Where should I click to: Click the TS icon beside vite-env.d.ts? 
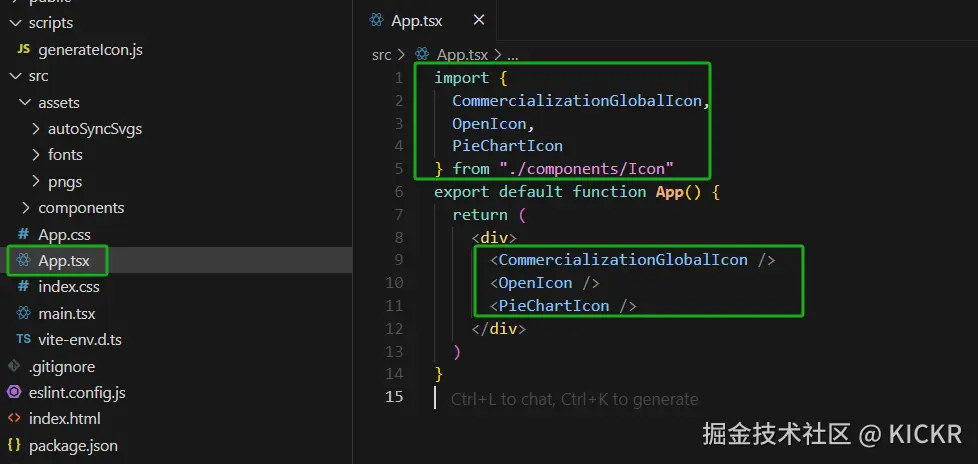(x=24, y=340)
